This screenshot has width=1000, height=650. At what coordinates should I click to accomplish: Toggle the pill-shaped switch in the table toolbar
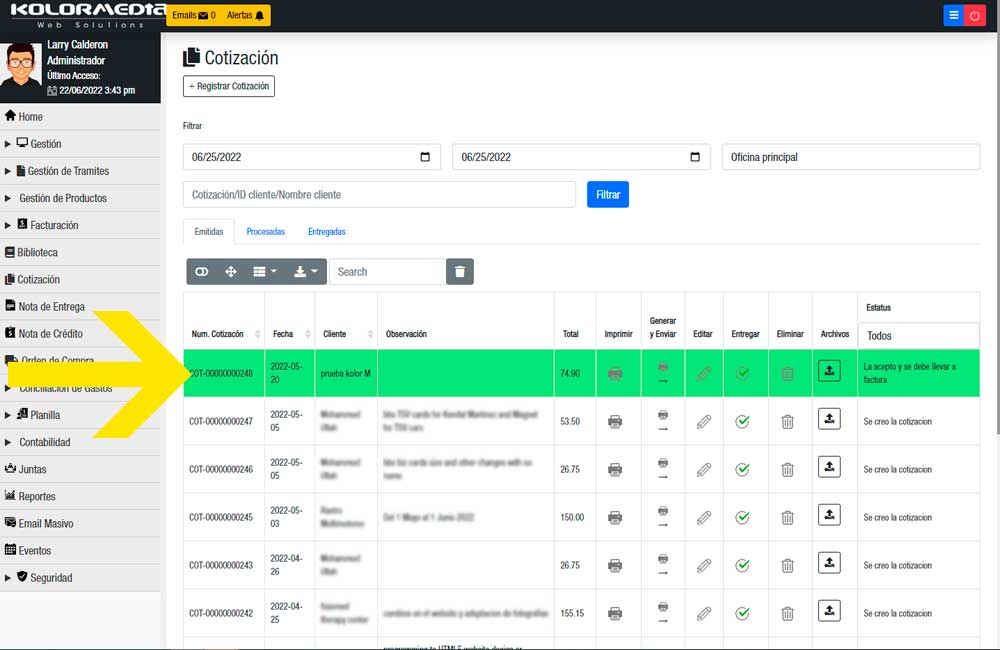(x=202, y=272)
